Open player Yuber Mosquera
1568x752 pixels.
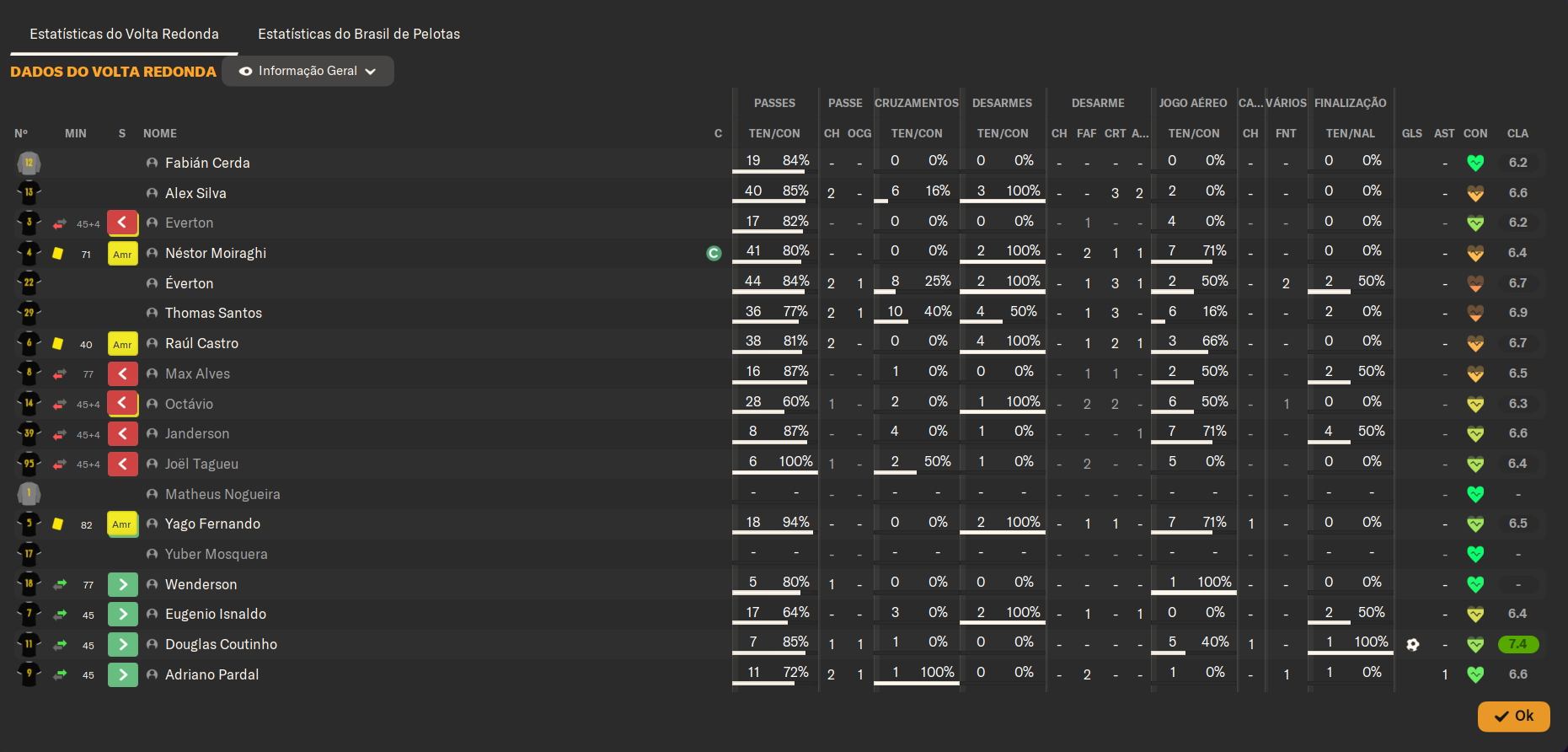(217, 554)
